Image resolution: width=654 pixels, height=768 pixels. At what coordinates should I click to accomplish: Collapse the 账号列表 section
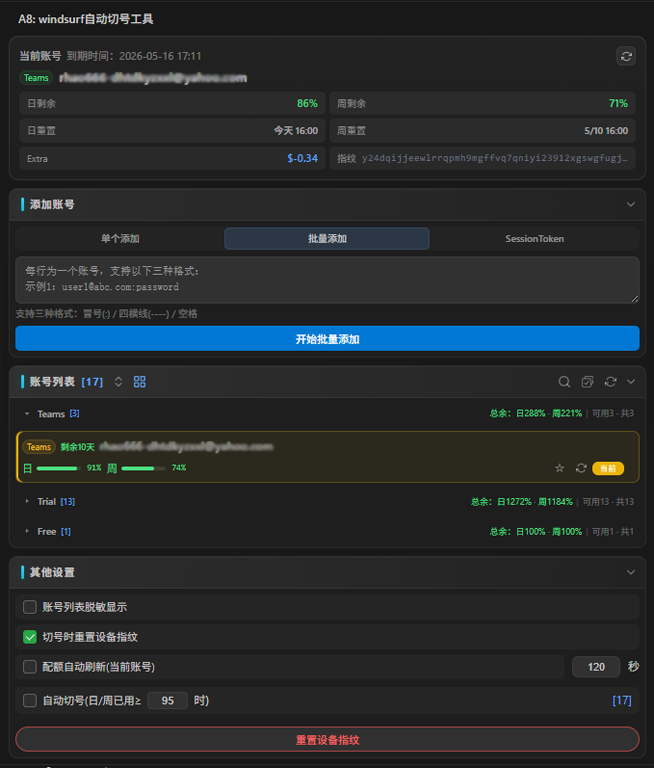tap(631, 382)
